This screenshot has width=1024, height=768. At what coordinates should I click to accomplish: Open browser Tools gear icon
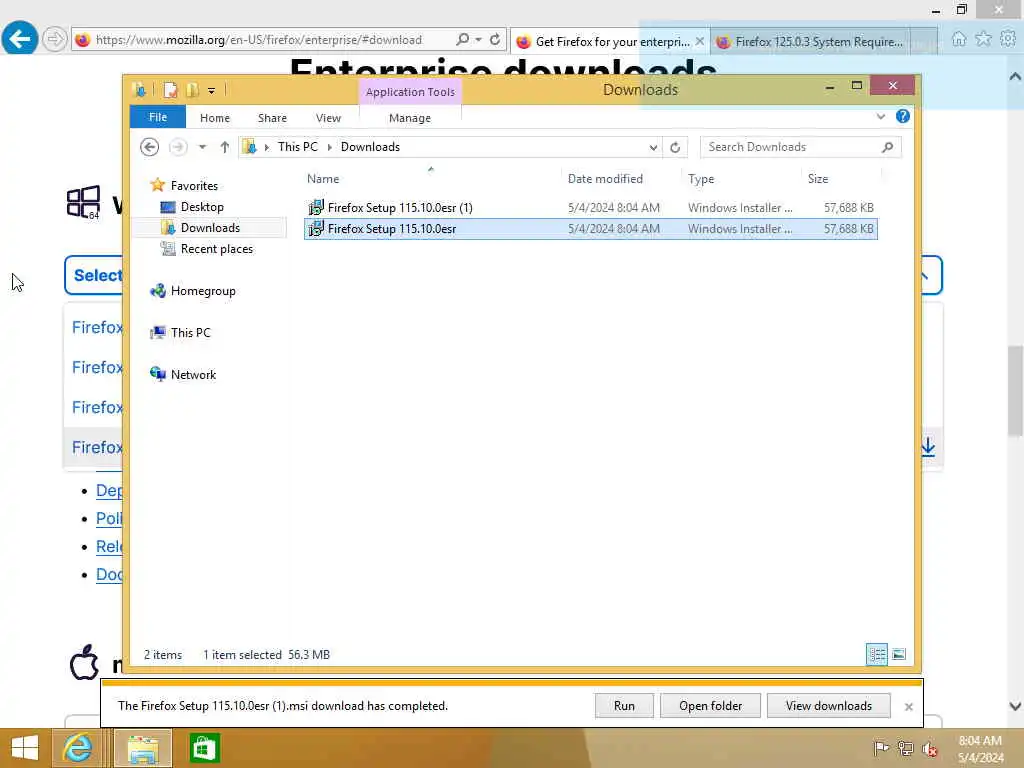point(1008,39)
